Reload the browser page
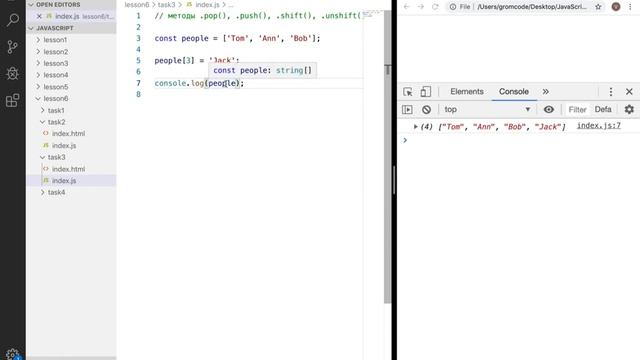Image resolution: width=640 pixels, height=360 pixels. pyautogui.click(x=435, y=7)
